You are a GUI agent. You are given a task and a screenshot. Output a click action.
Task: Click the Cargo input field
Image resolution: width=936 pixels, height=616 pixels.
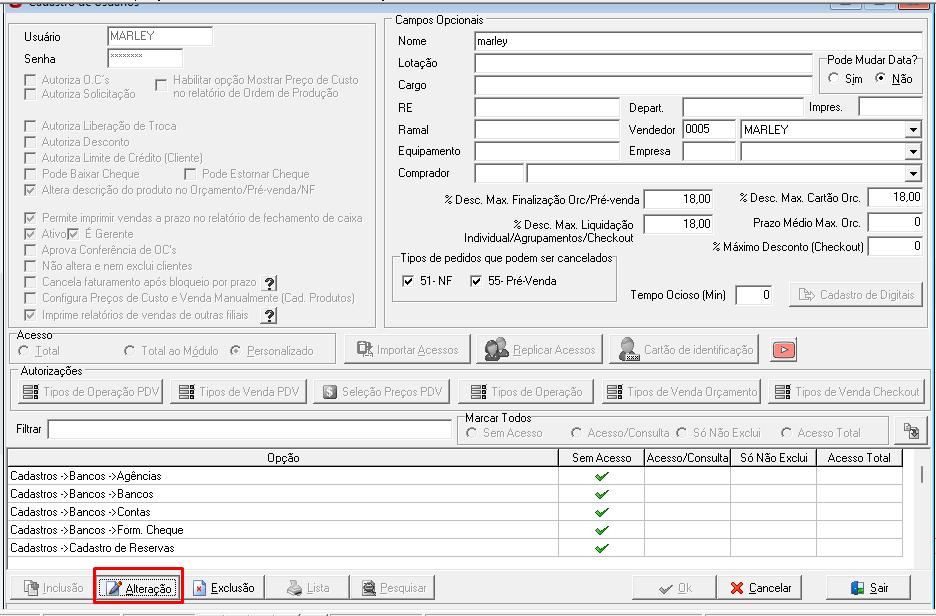644,85
